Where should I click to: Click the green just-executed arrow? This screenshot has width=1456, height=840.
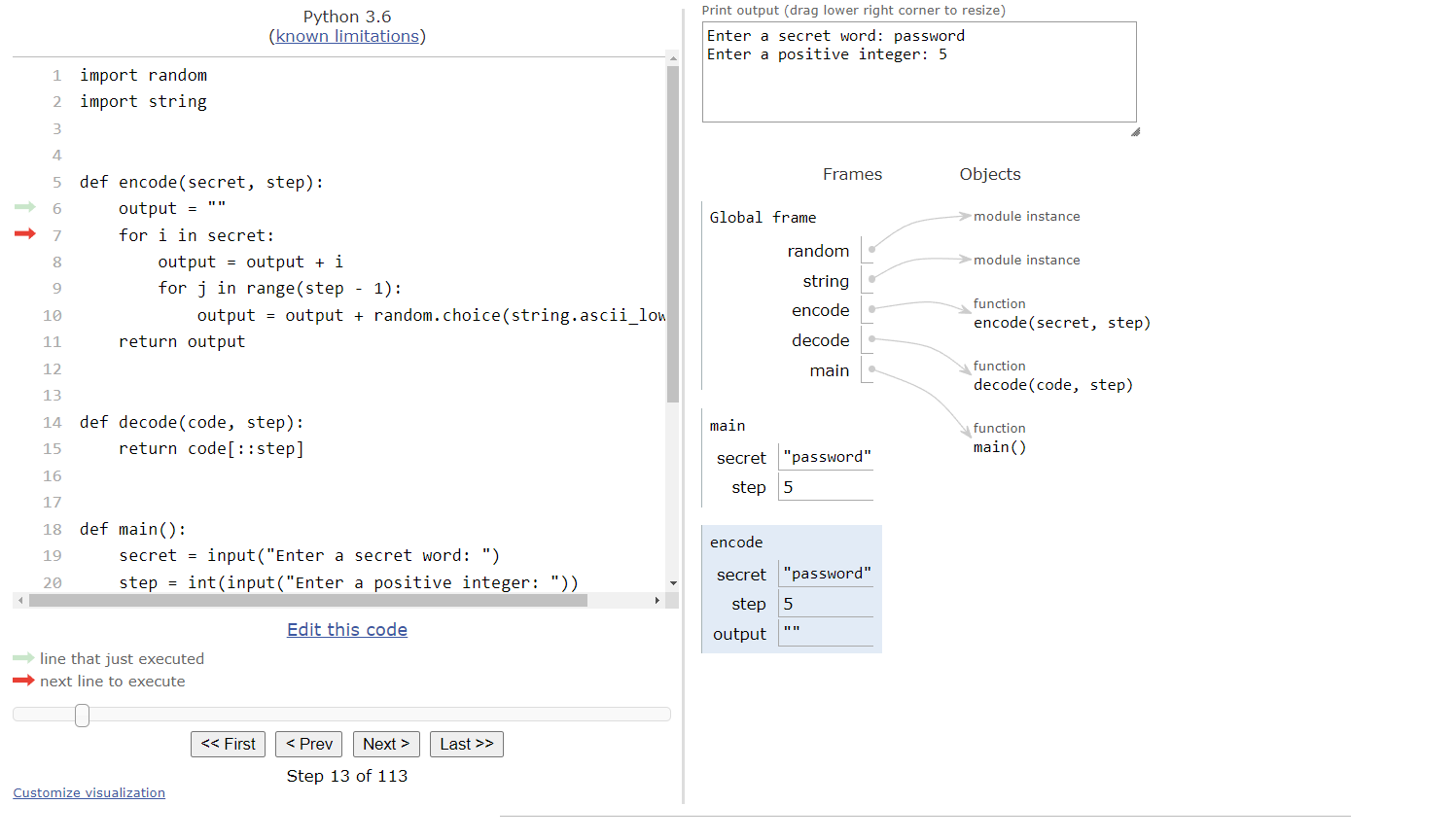(25, 207)
